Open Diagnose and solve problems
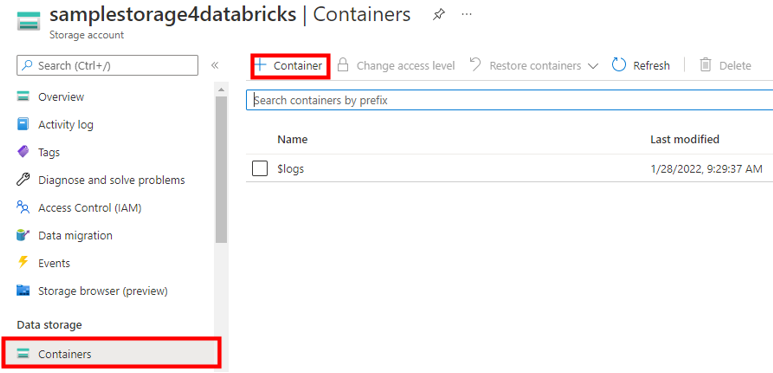773x373 pixels. [112, 180]
